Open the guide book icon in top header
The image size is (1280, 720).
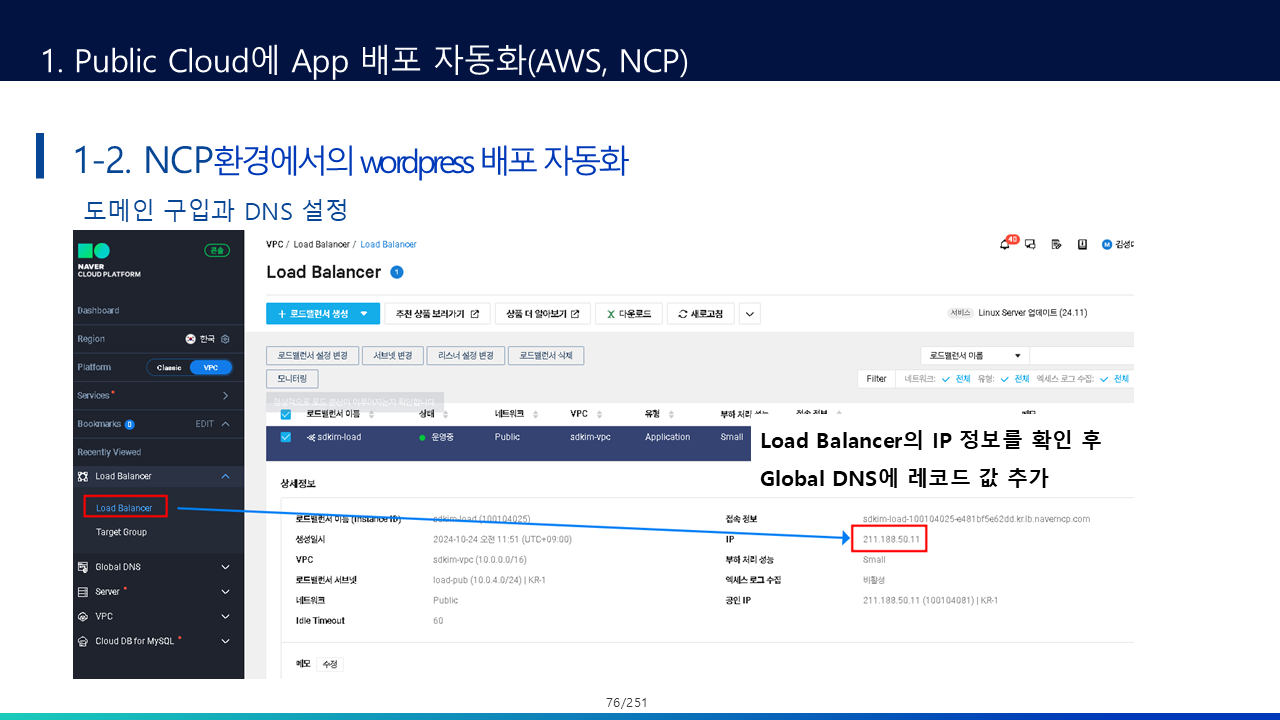(1082, 244)
